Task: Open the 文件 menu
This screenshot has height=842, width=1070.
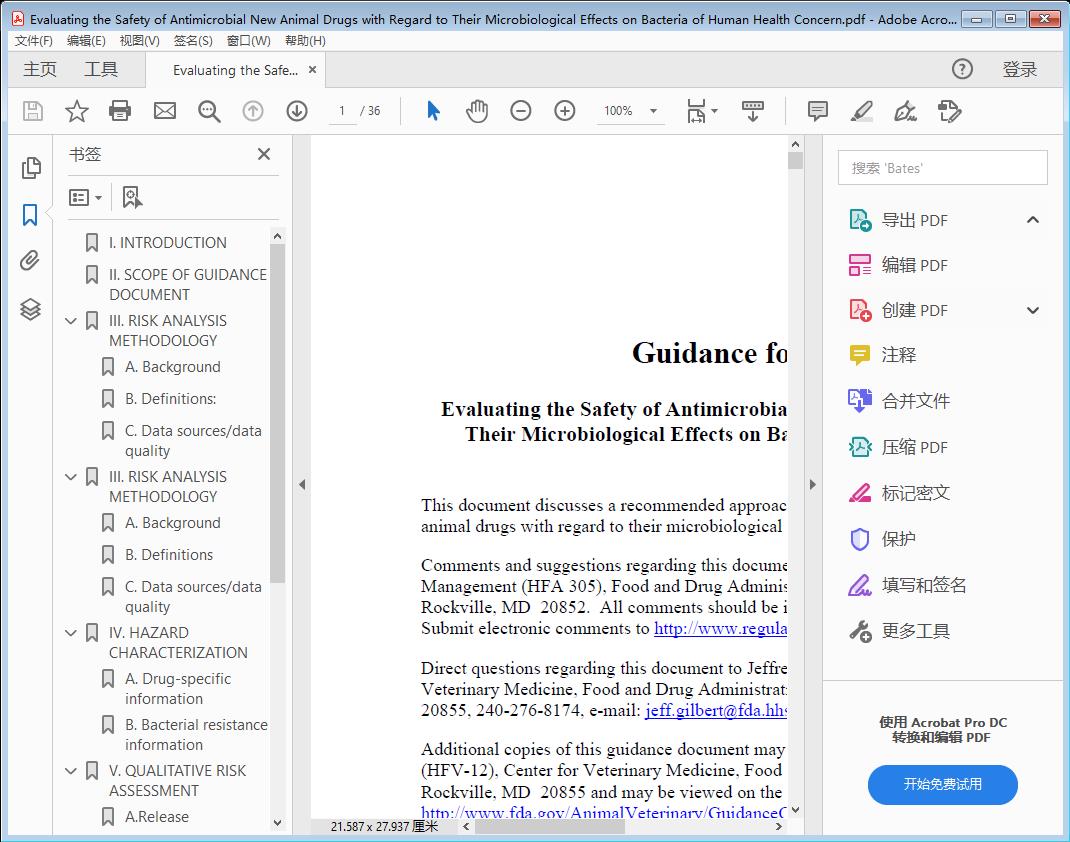Action: tap(33, 41)
